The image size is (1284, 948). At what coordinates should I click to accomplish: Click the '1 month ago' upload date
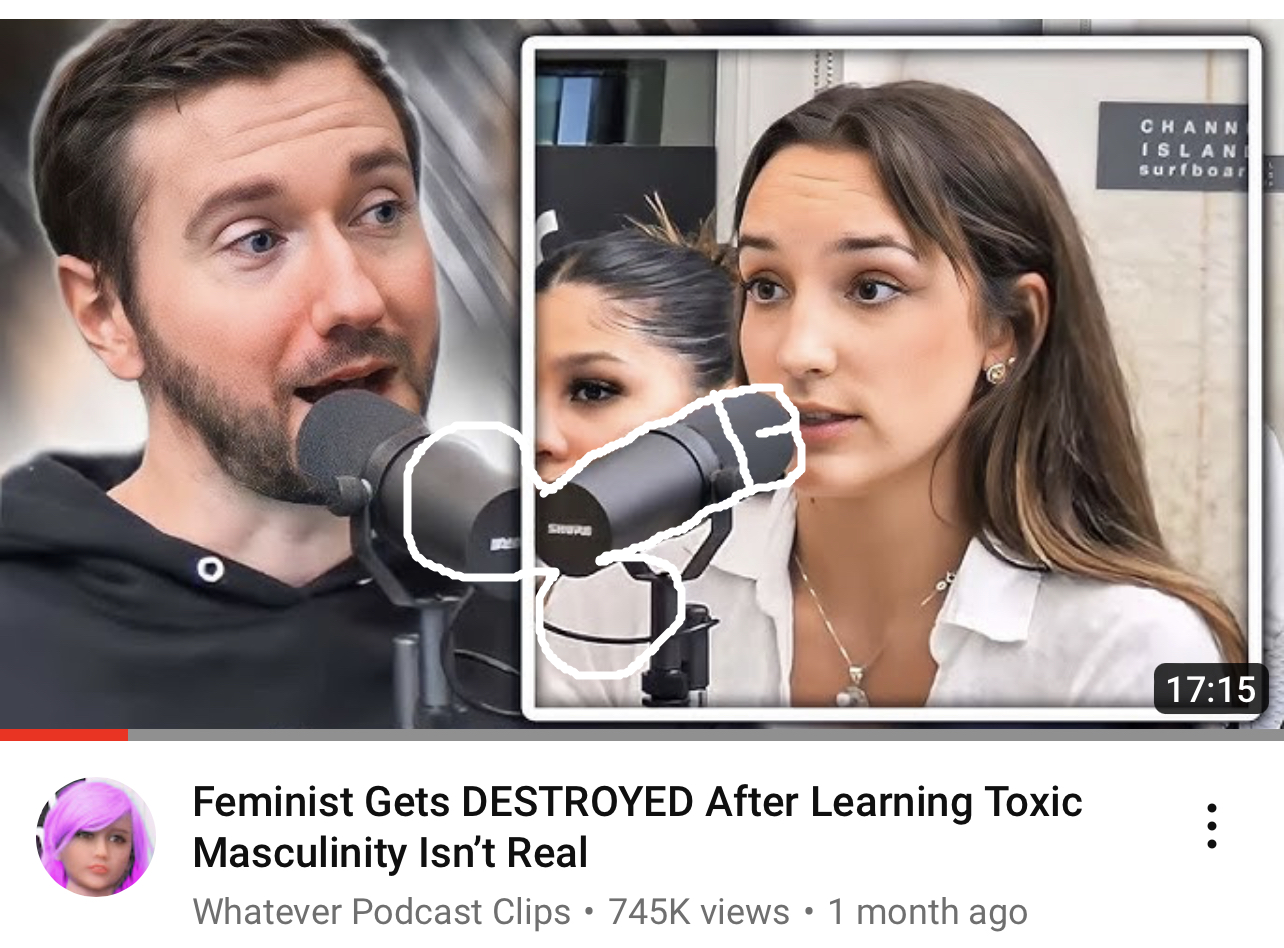coord(927,911)
